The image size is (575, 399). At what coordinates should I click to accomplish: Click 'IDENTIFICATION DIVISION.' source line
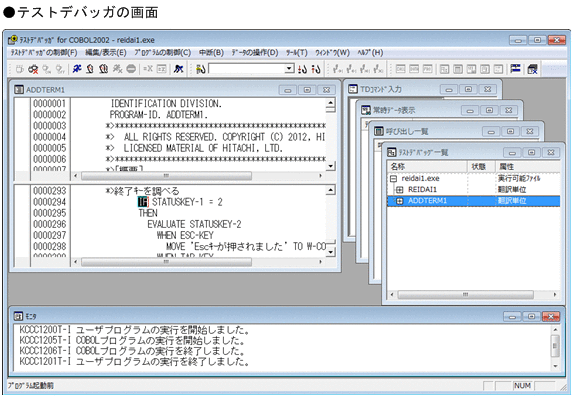[166, 104]
